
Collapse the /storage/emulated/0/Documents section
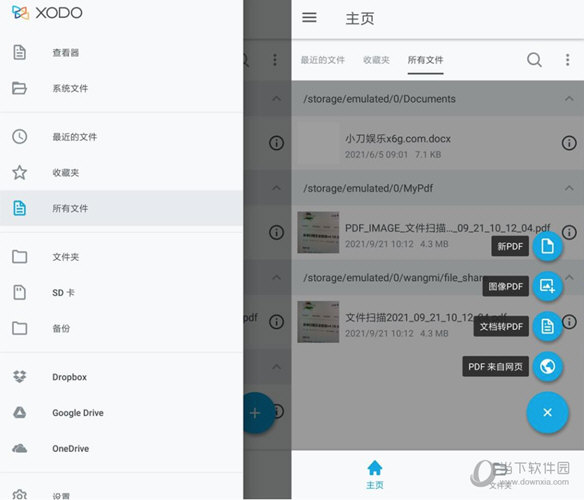(x=569, y=99)
